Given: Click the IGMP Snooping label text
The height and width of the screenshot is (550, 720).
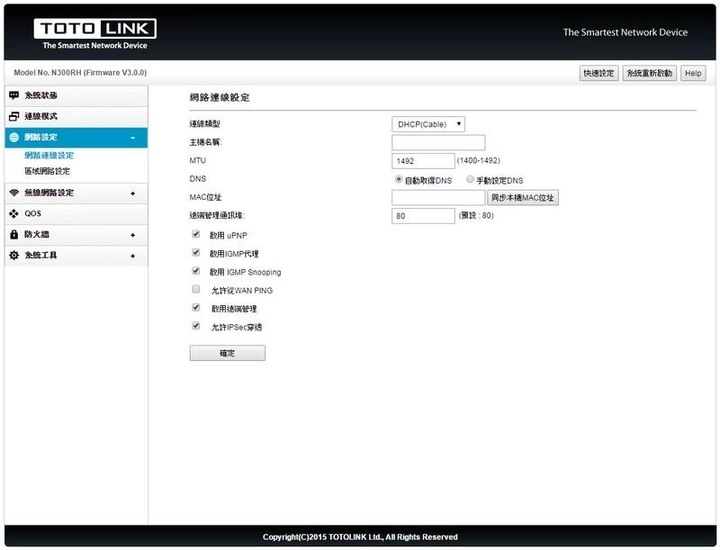Looking at the screenshot, I should point(245,272).
